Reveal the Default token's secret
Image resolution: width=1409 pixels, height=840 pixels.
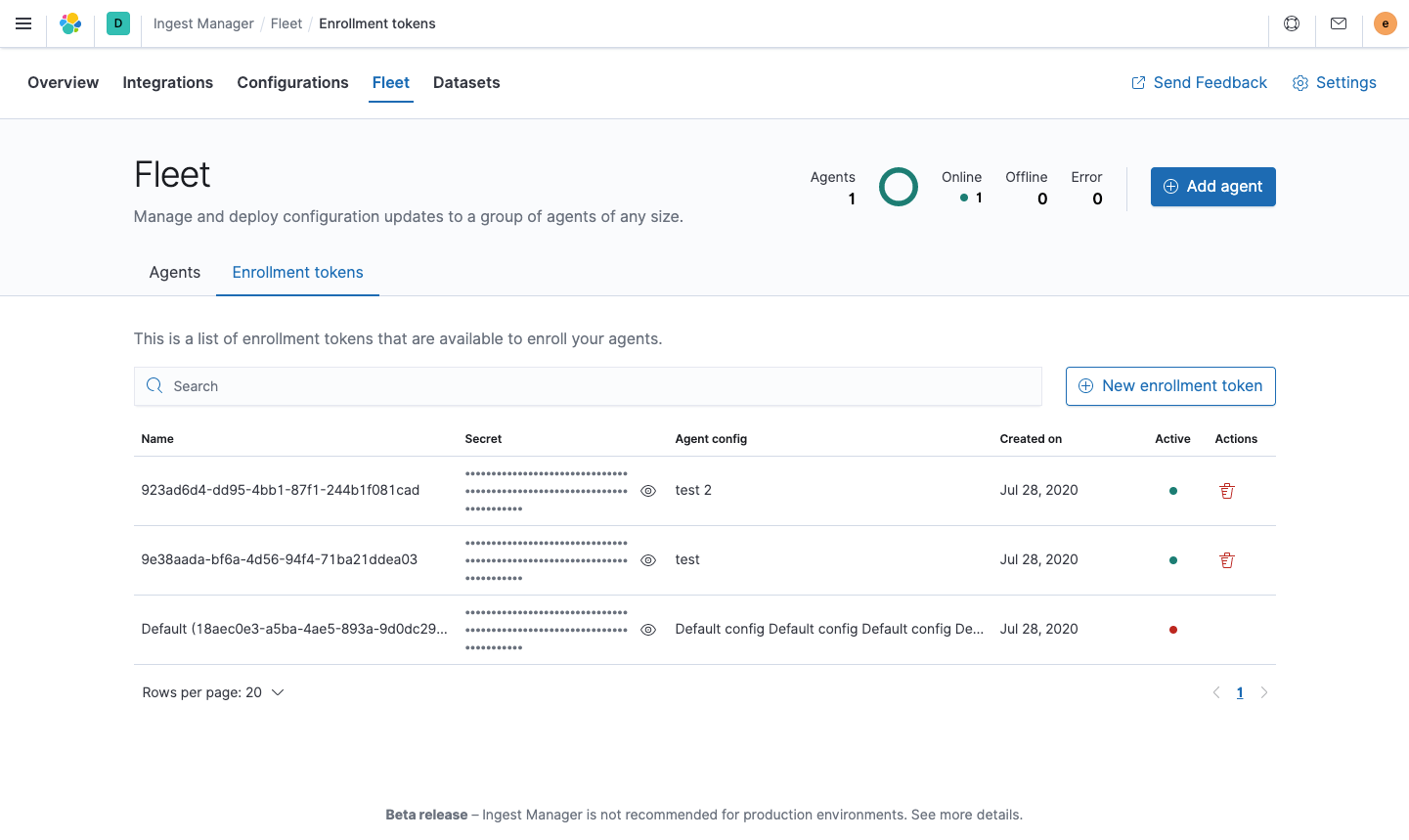coord(648,629)
